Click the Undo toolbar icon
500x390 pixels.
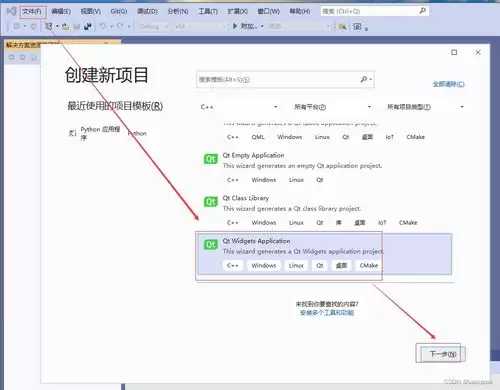pyautogui.click(x=103, y=26)
